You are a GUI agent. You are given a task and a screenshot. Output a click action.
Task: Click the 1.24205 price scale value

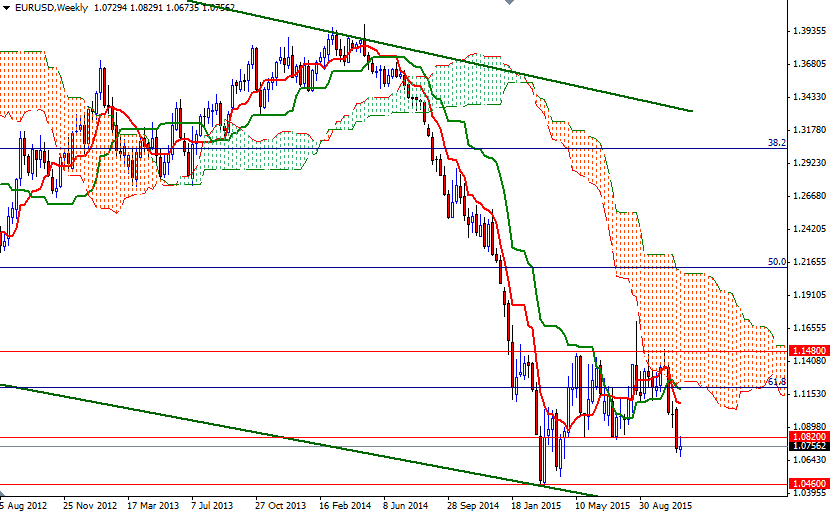click(x=809, y=229)
